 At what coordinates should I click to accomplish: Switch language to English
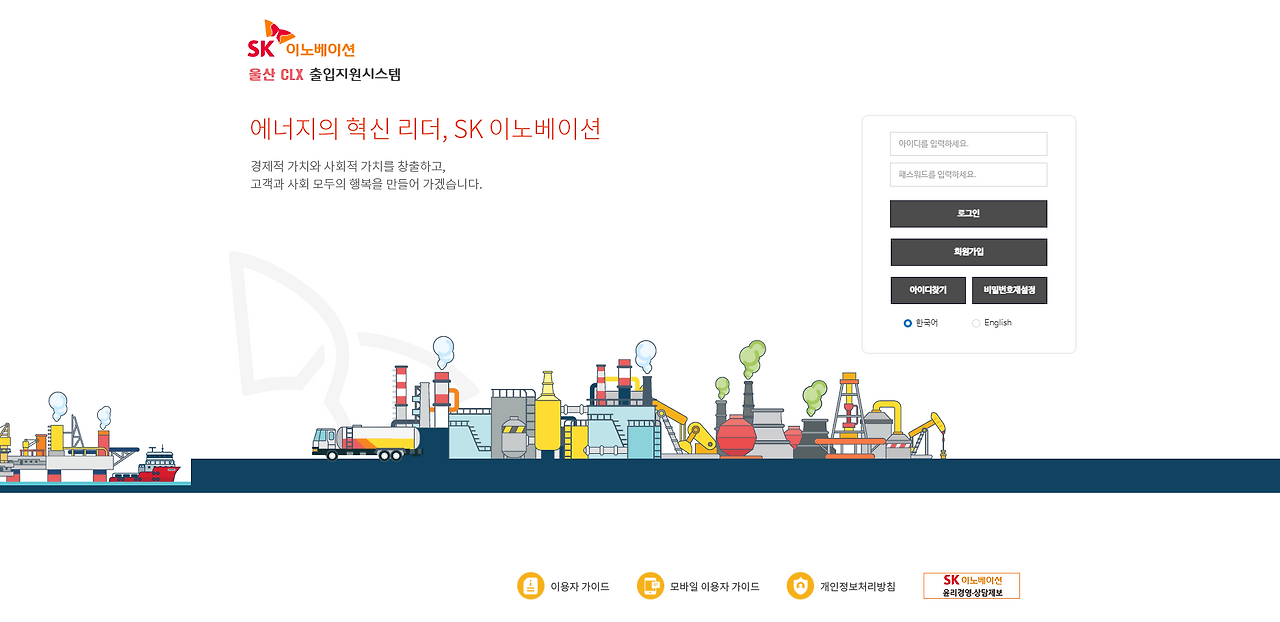point(975,322)
